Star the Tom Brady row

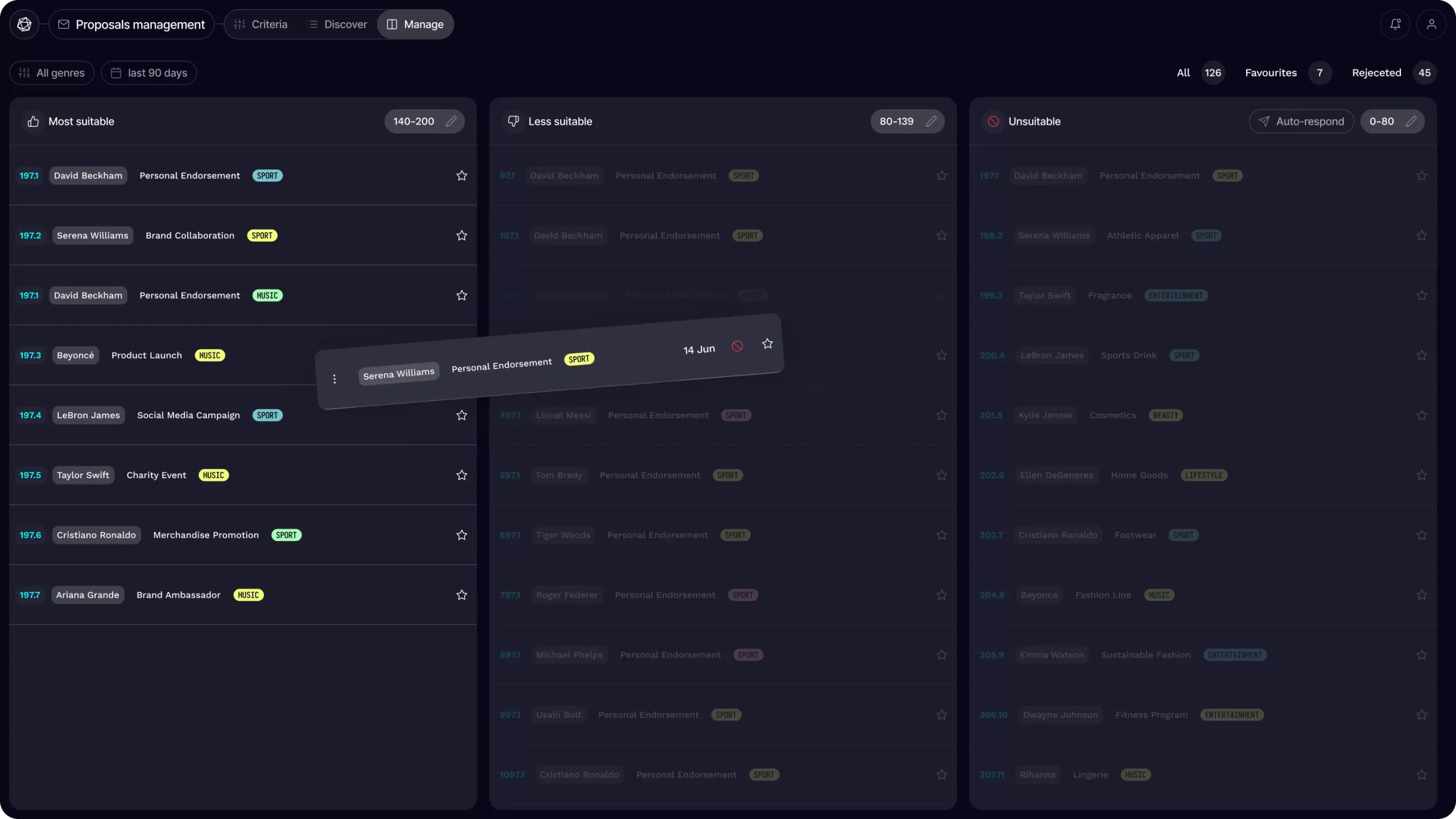pos(942,475)
